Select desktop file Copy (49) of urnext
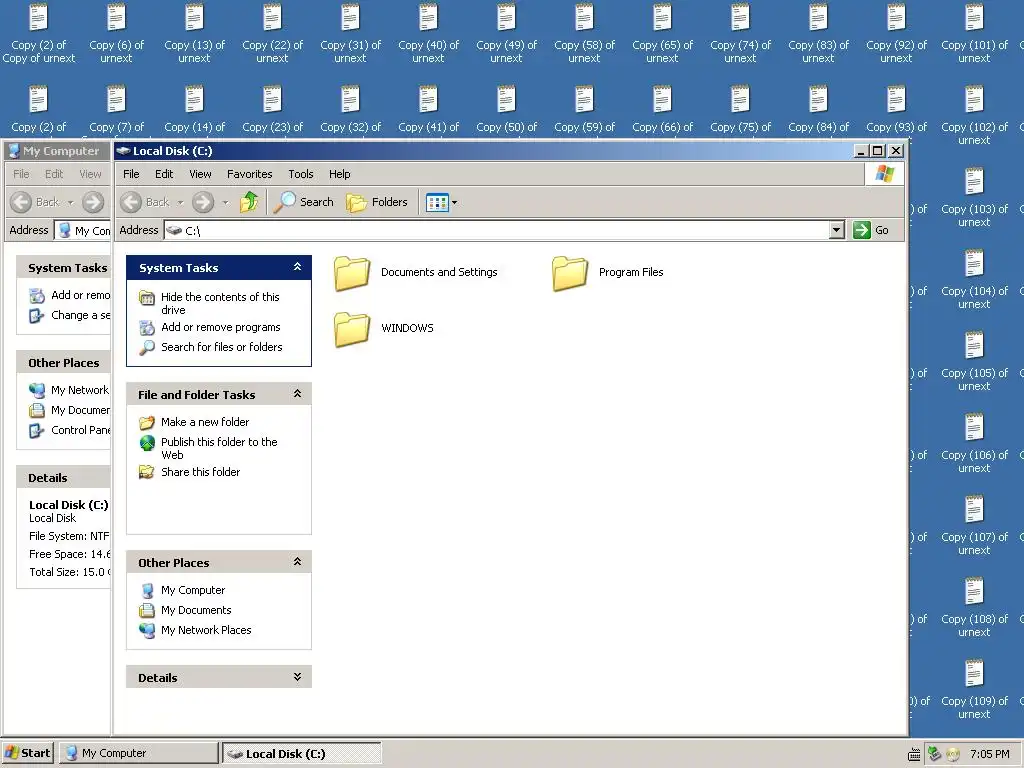 coord(506,33)
